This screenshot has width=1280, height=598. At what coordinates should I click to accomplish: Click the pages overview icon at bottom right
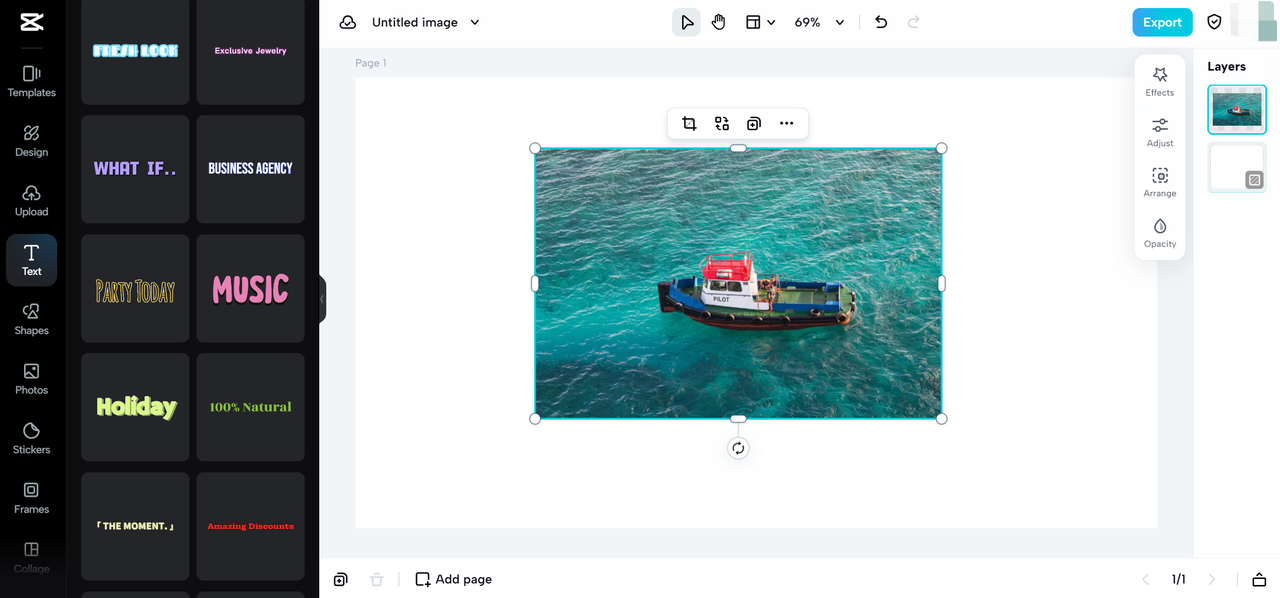pyautogui.click(x=1259, y=579)
